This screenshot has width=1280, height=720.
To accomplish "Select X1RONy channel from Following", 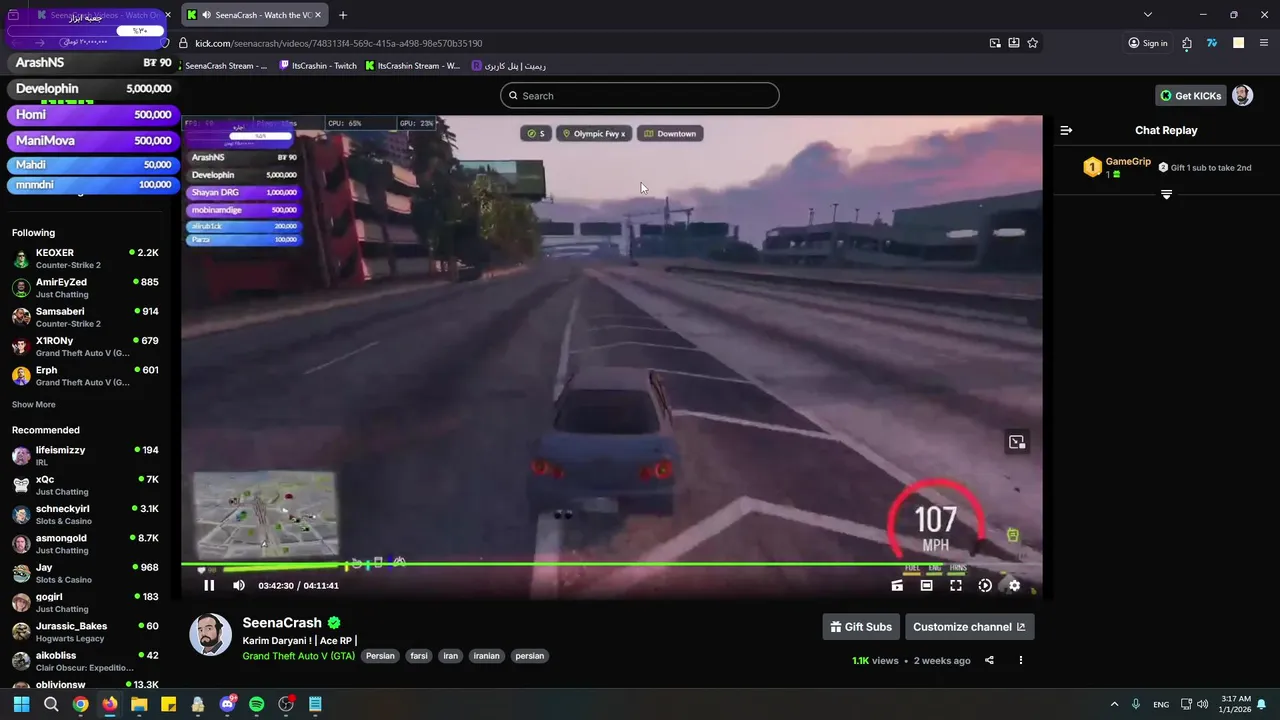I will click(x=85, y=346).
